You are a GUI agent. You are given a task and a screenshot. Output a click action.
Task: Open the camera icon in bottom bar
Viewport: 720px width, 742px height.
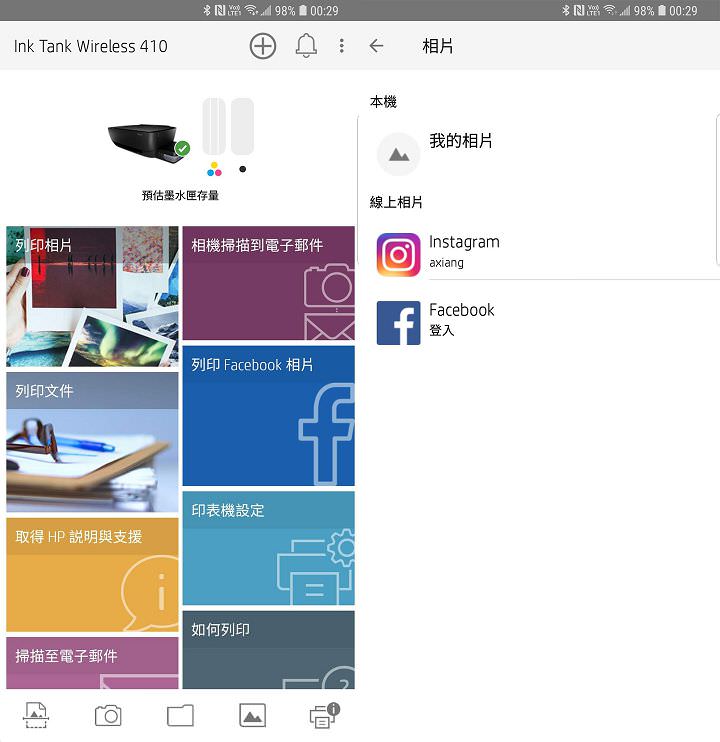(x=108, y=715)
